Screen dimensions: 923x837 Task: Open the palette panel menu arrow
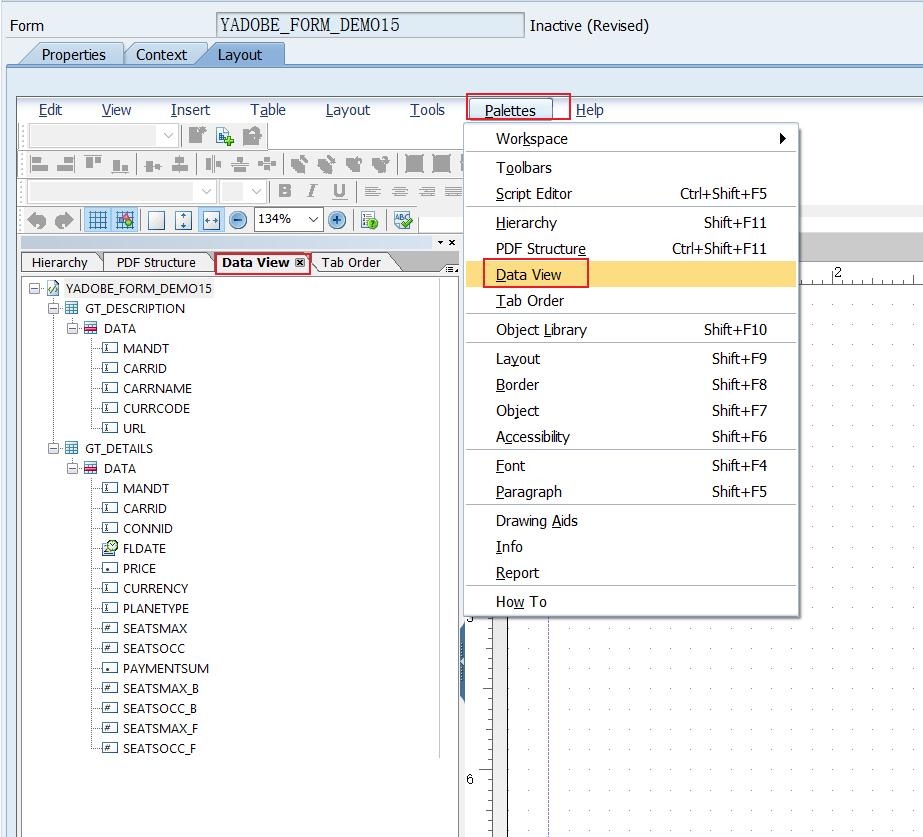451,269
